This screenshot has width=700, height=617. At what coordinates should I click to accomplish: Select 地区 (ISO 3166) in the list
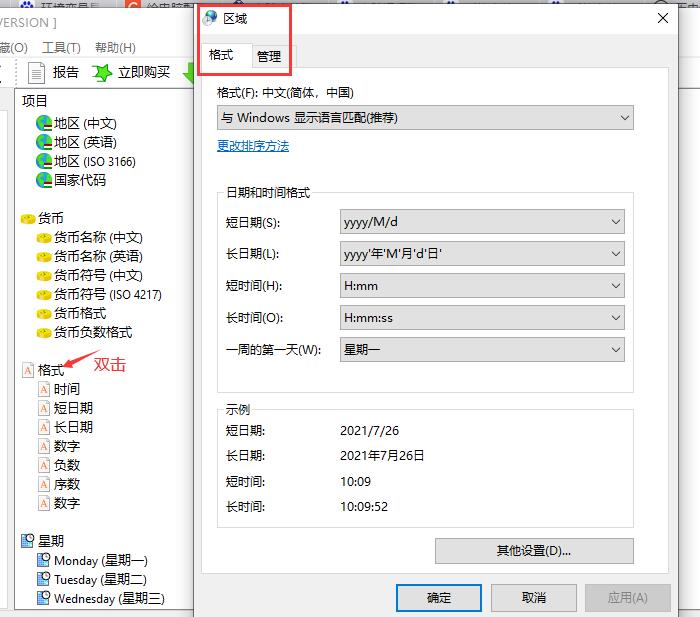pos(95,161)
